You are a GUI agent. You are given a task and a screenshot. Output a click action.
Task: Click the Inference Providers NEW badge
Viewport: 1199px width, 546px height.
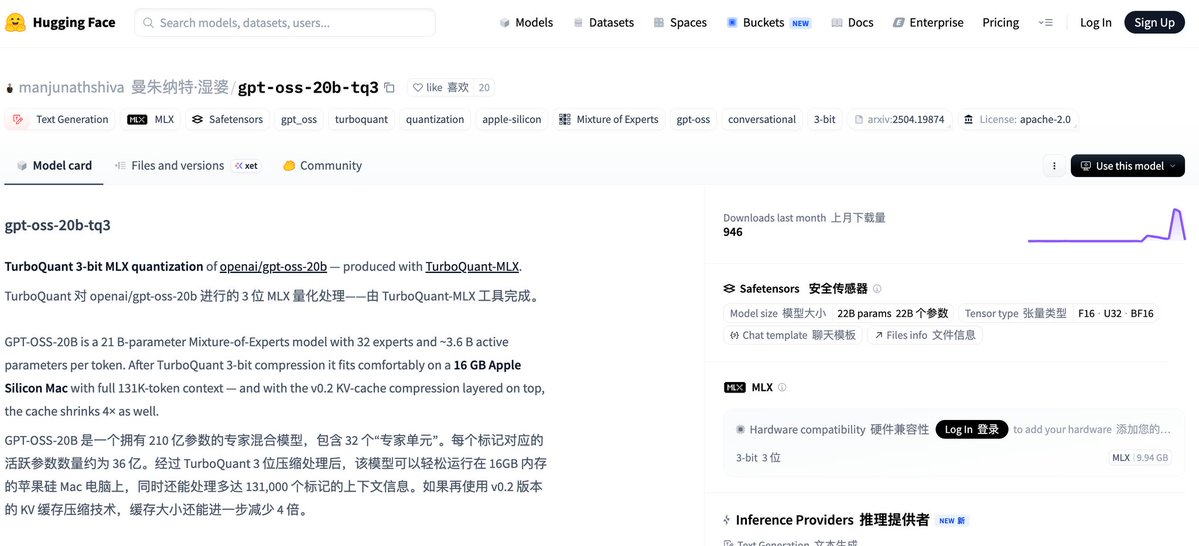click(952, 521)
